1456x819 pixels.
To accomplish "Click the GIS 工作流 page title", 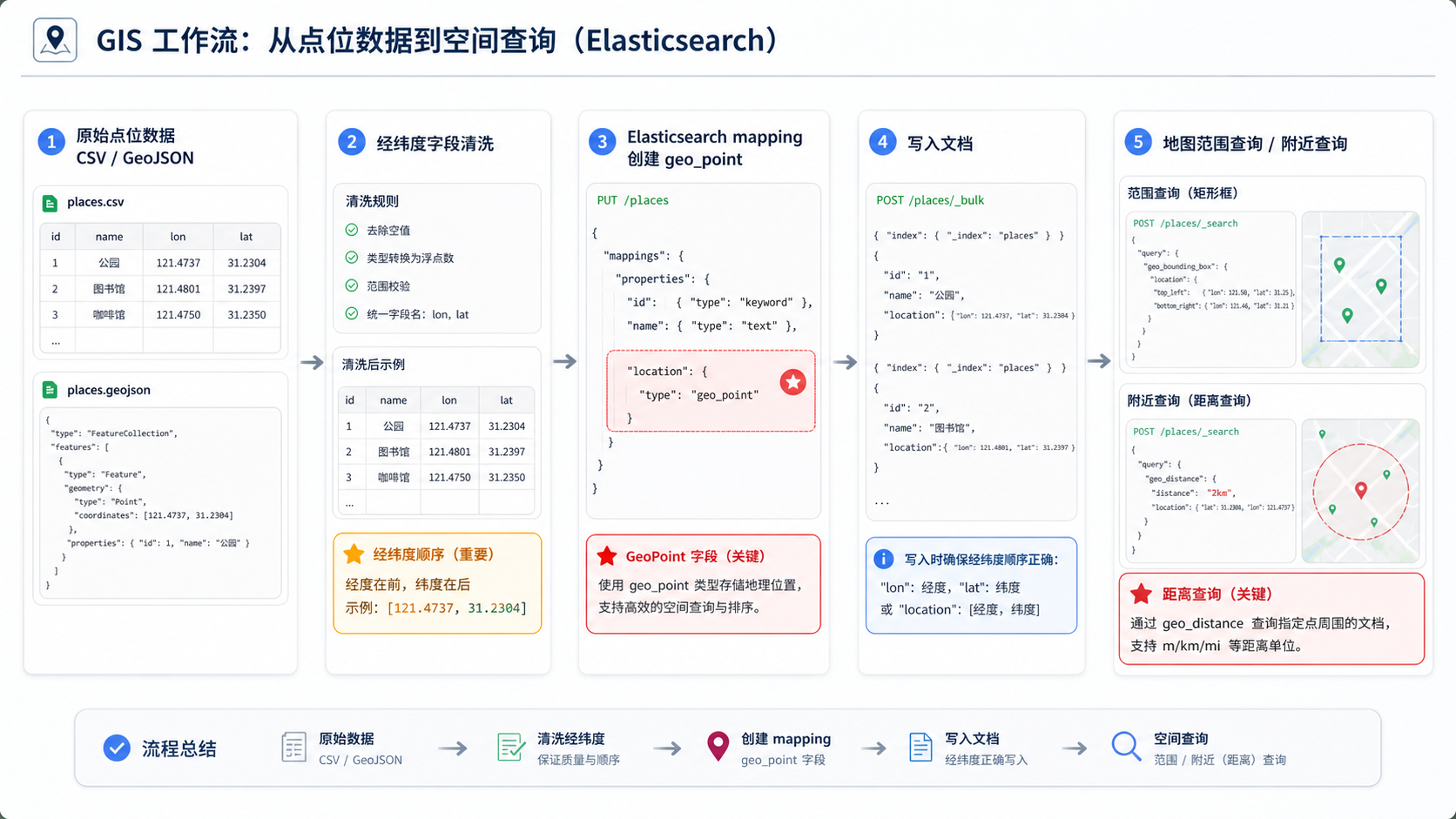I will tap(436, 41).
